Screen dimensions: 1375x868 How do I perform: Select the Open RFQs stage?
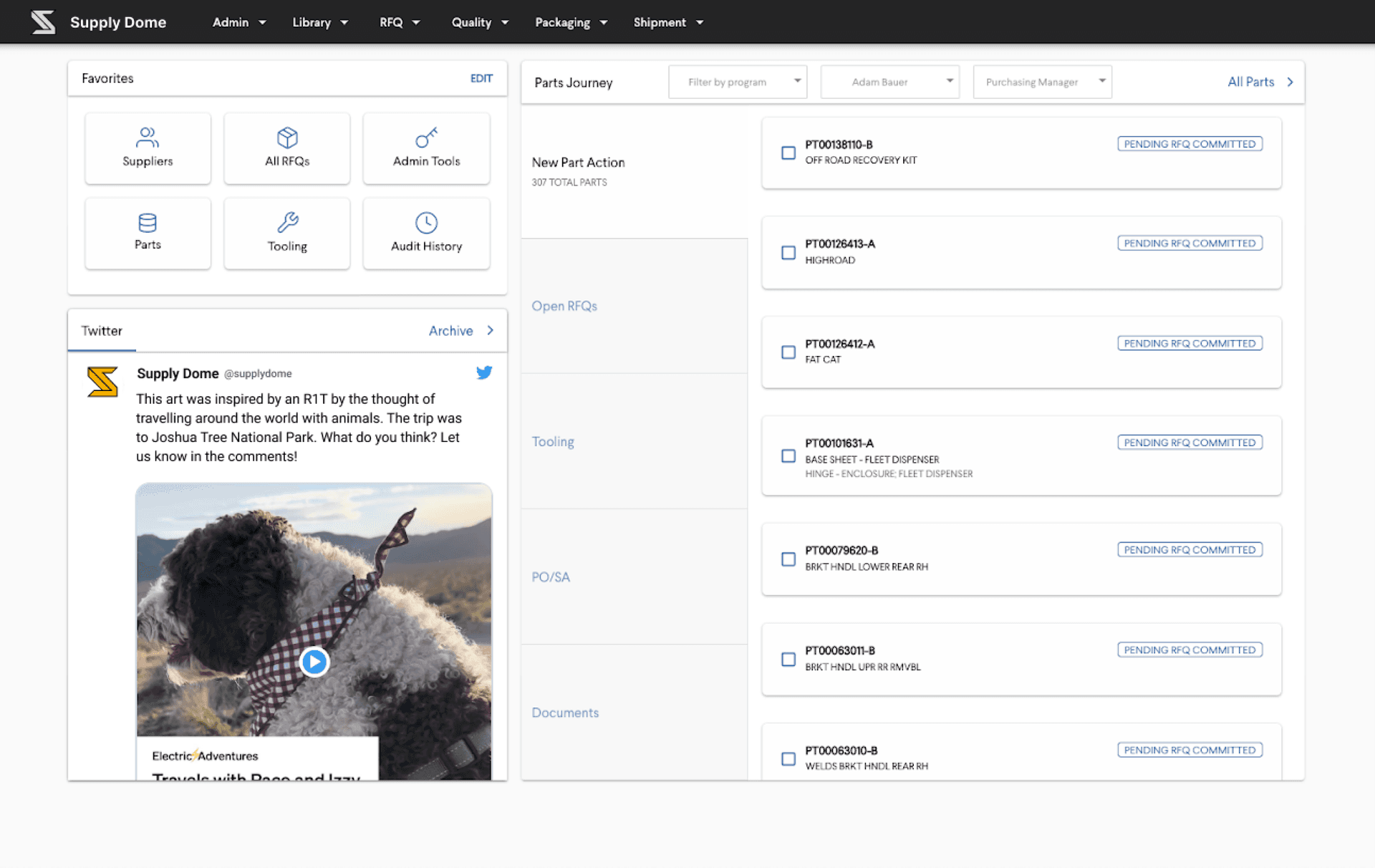[635, 306]
